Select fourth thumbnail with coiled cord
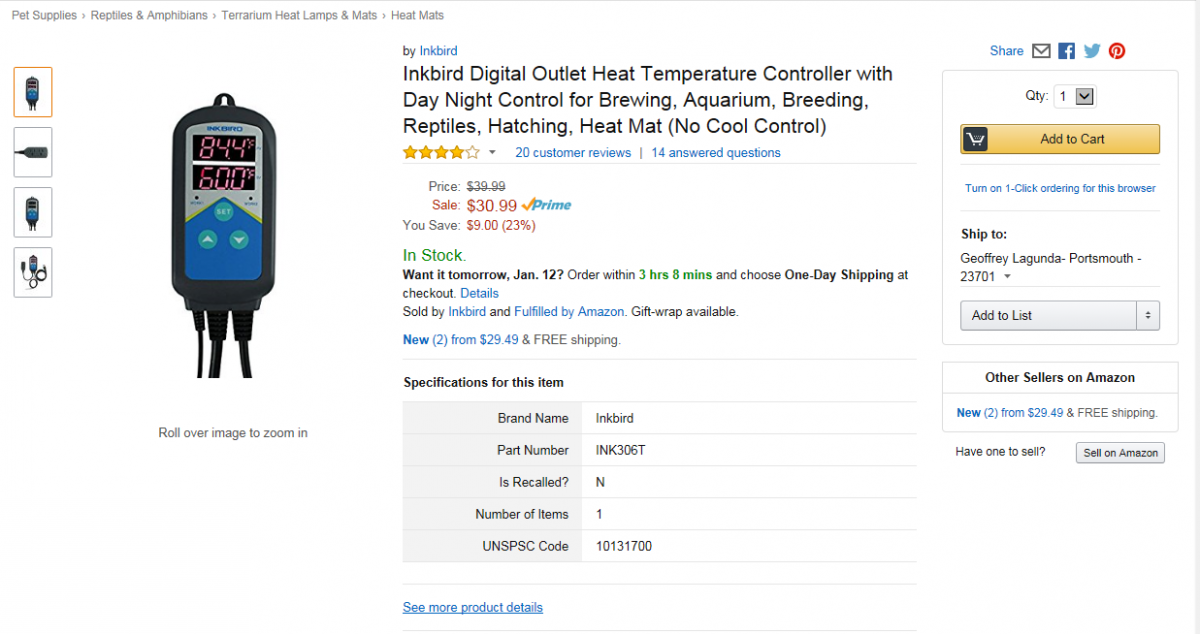1200x634 pixels. pos(33,272)
